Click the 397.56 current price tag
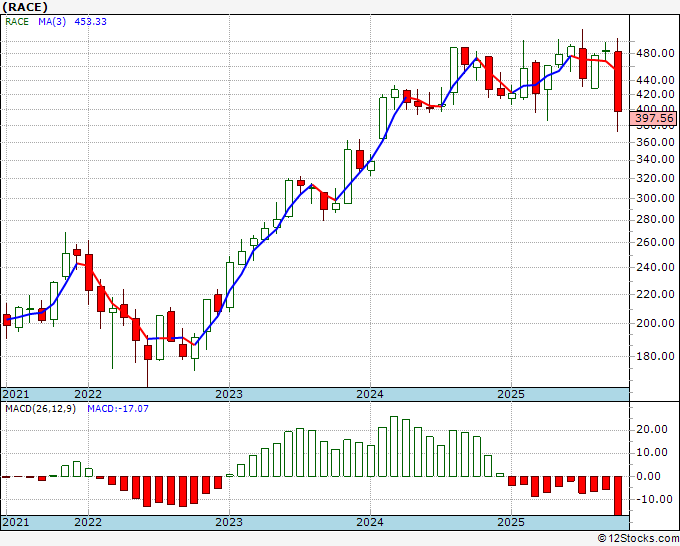This screenshot has height=546, width=680. (654, 118)
